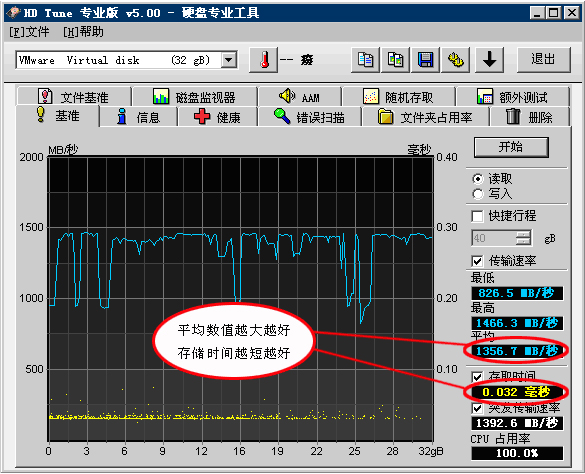Uncheck the 传输速率 checkbox

(477, 261)
